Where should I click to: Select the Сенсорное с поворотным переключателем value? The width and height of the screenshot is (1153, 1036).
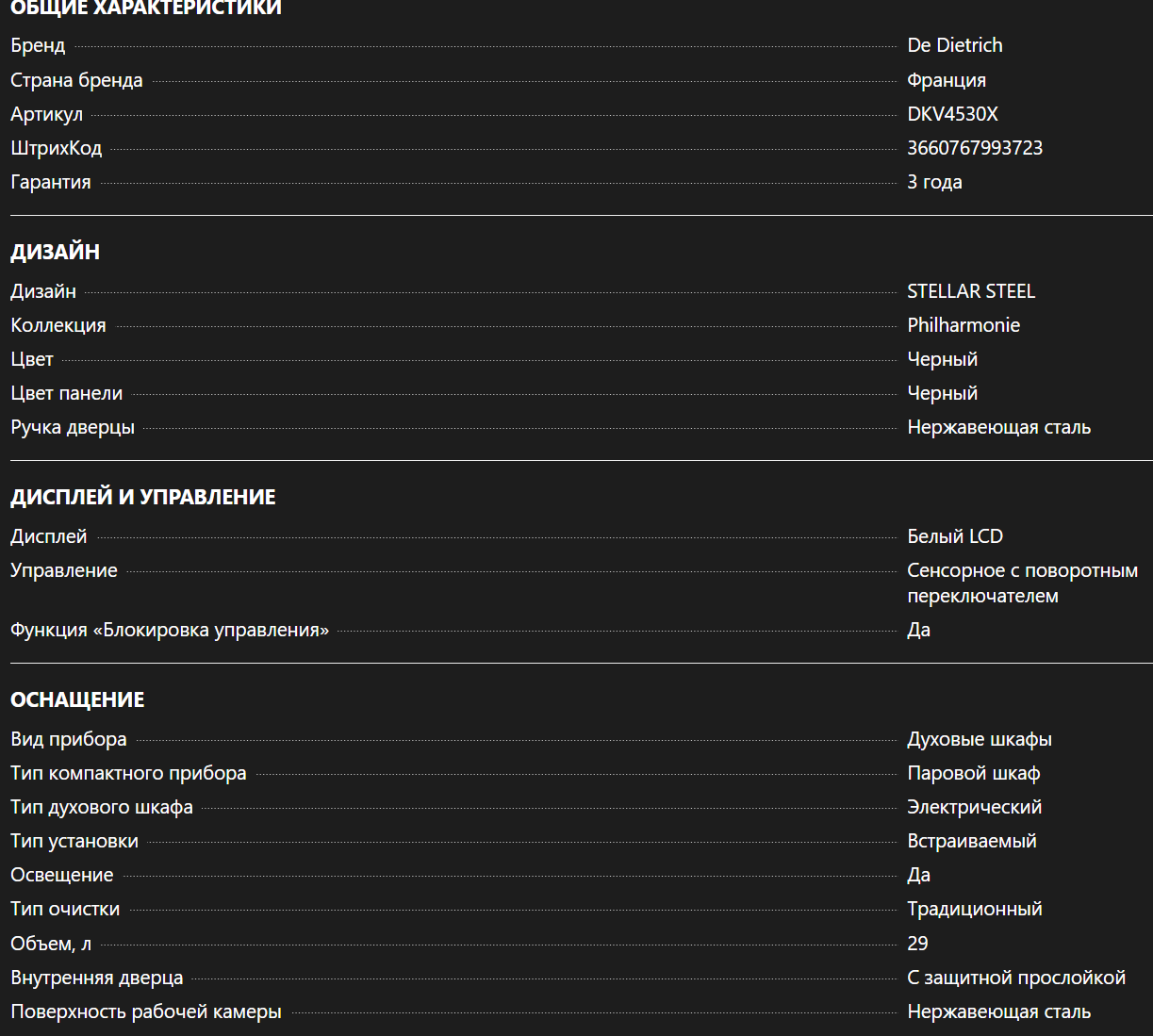(1022, 583)
